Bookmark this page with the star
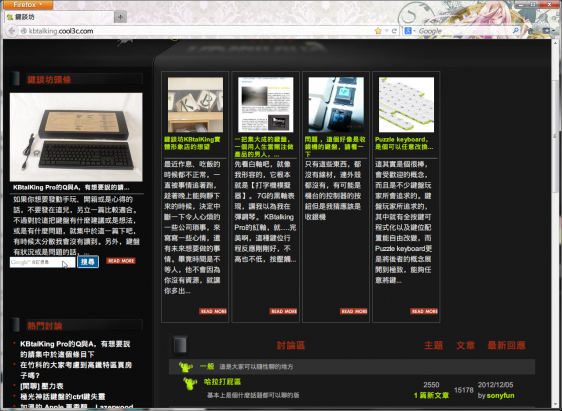 pos(378,31)
